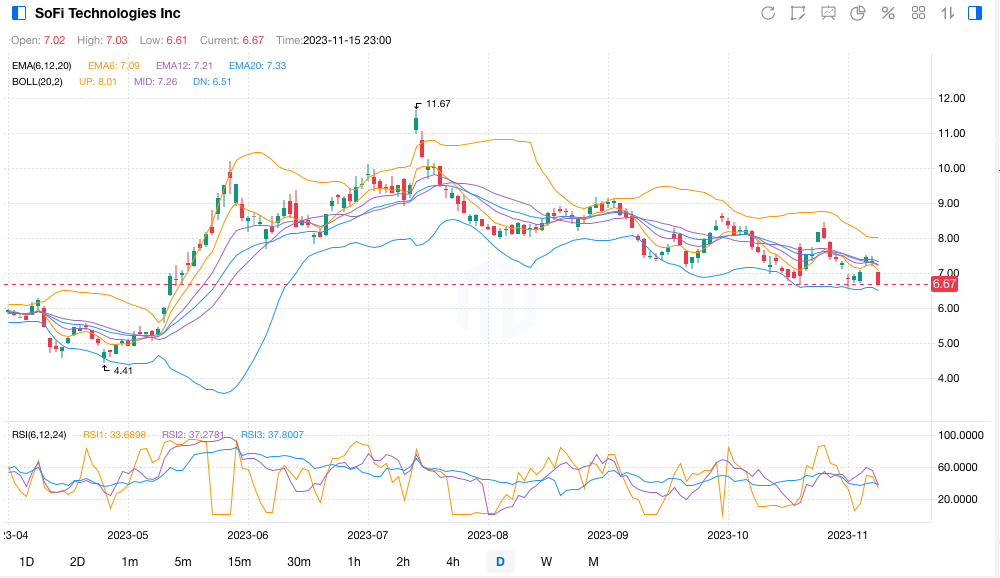The image size is (1000, 578).
Task: Open the four-square grid layout icon
Action: coord(919,13)
